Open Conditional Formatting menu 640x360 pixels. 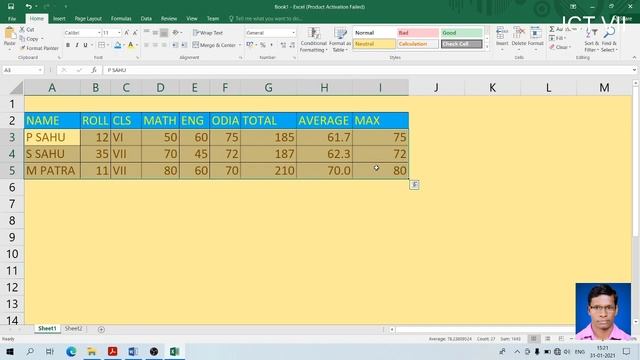pyautogui.click(x=313, y=40)
